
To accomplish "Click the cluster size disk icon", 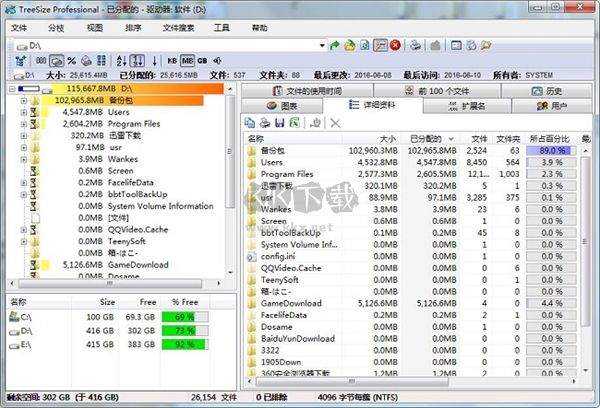I will pos(87,60).
